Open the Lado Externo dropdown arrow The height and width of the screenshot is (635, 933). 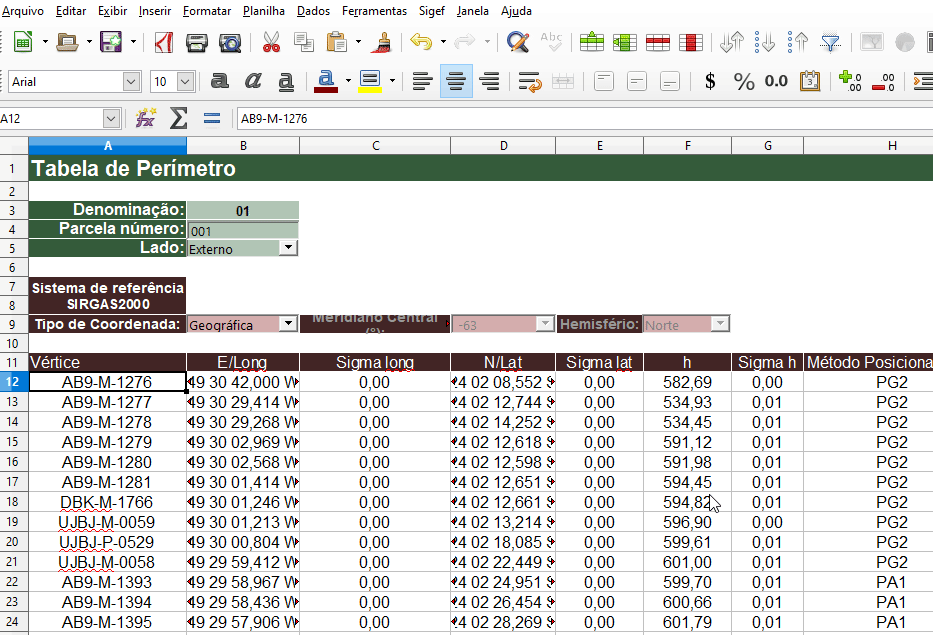289,248
